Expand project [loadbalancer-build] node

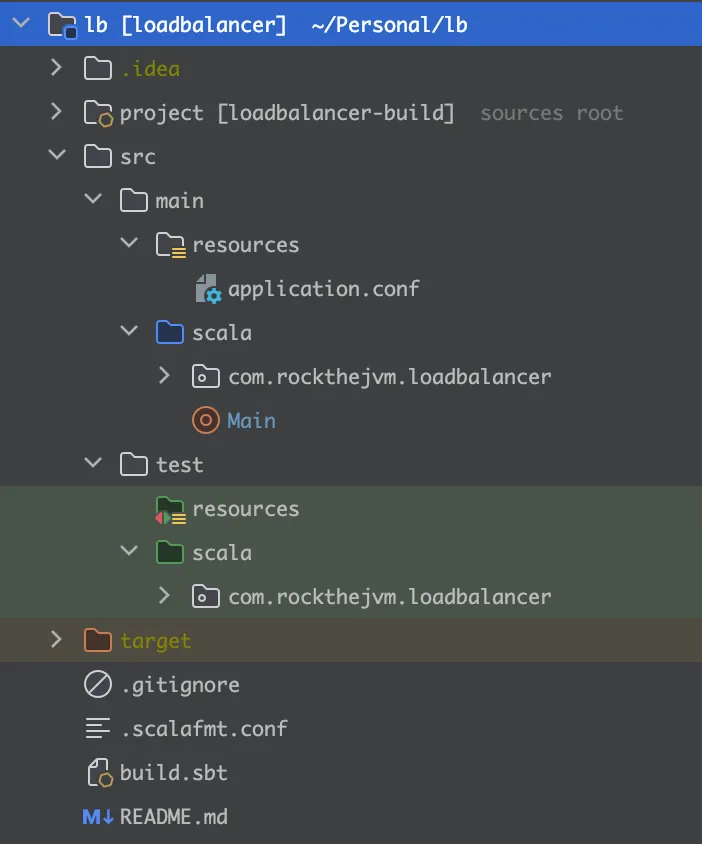pyautogui.click(x=57, y=112)
